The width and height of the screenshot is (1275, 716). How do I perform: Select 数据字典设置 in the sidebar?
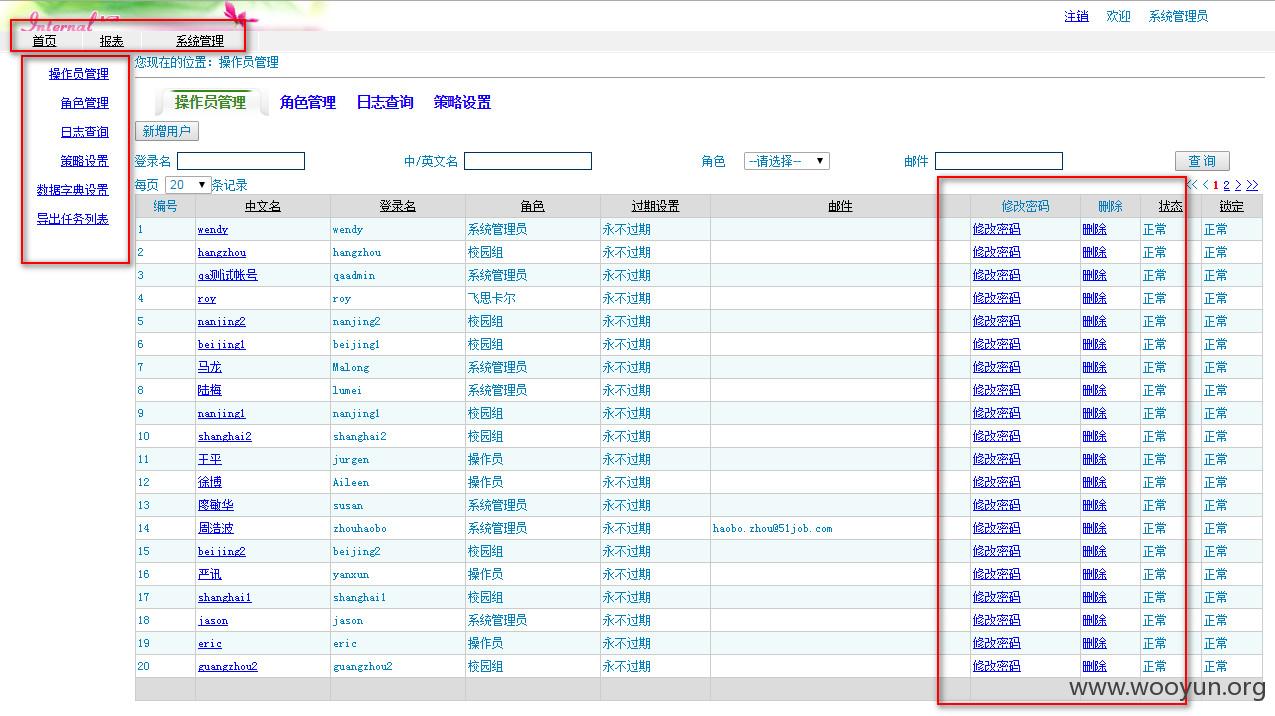pos(73,190)
